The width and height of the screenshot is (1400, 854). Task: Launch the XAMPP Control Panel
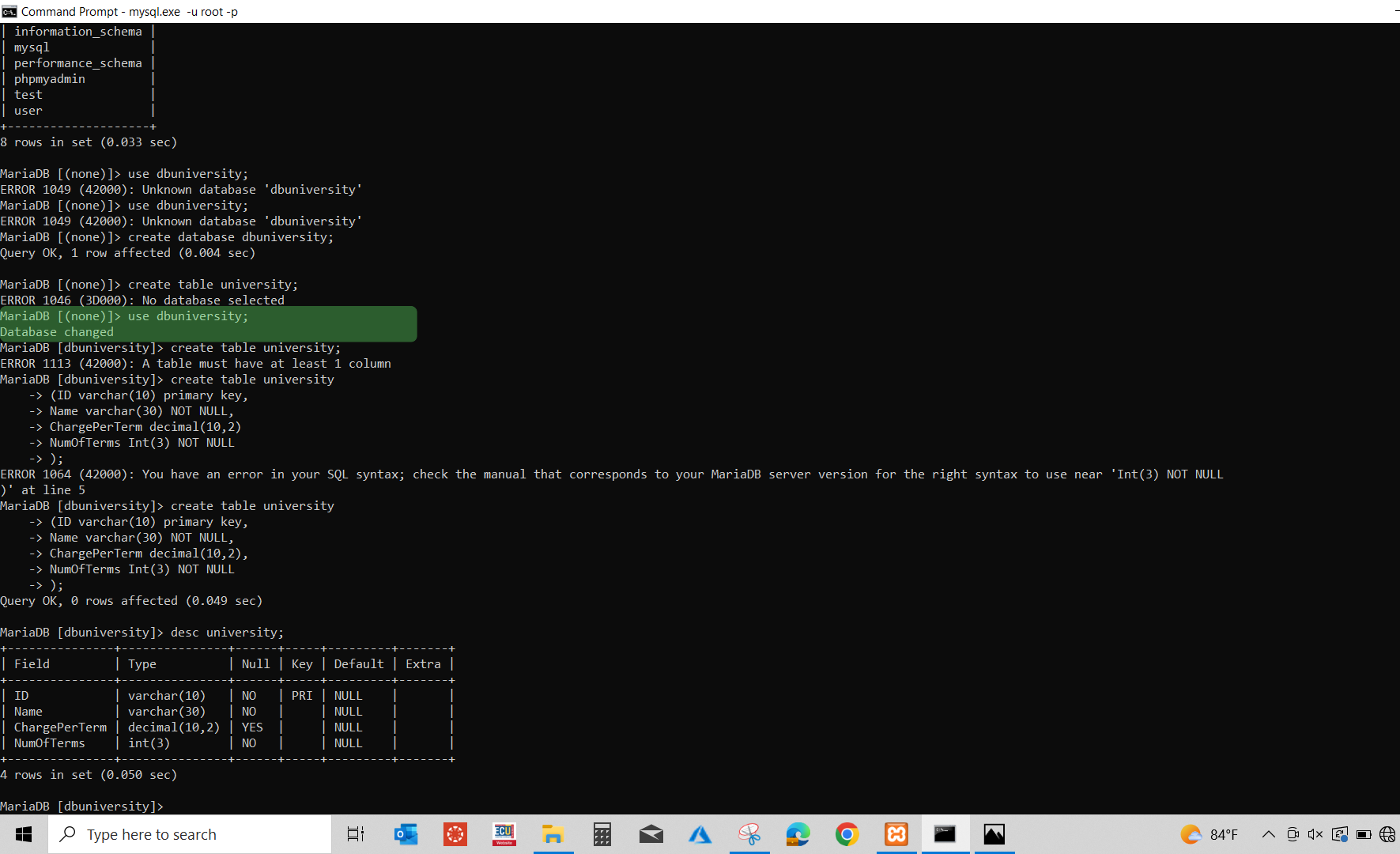[896, 834]
